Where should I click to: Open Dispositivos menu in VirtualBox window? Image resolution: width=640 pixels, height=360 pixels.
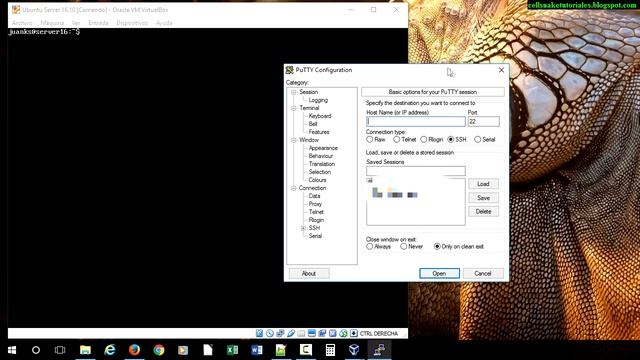(132, 23)
